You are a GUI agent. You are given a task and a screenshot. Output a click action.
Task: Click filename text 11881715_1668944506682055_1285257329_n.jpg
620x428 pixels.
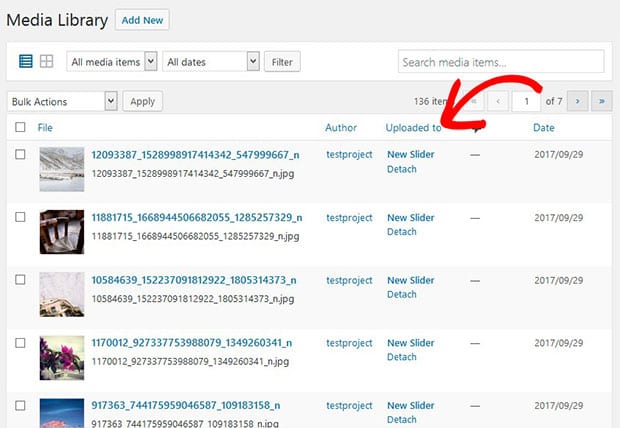tap(195, 236)
